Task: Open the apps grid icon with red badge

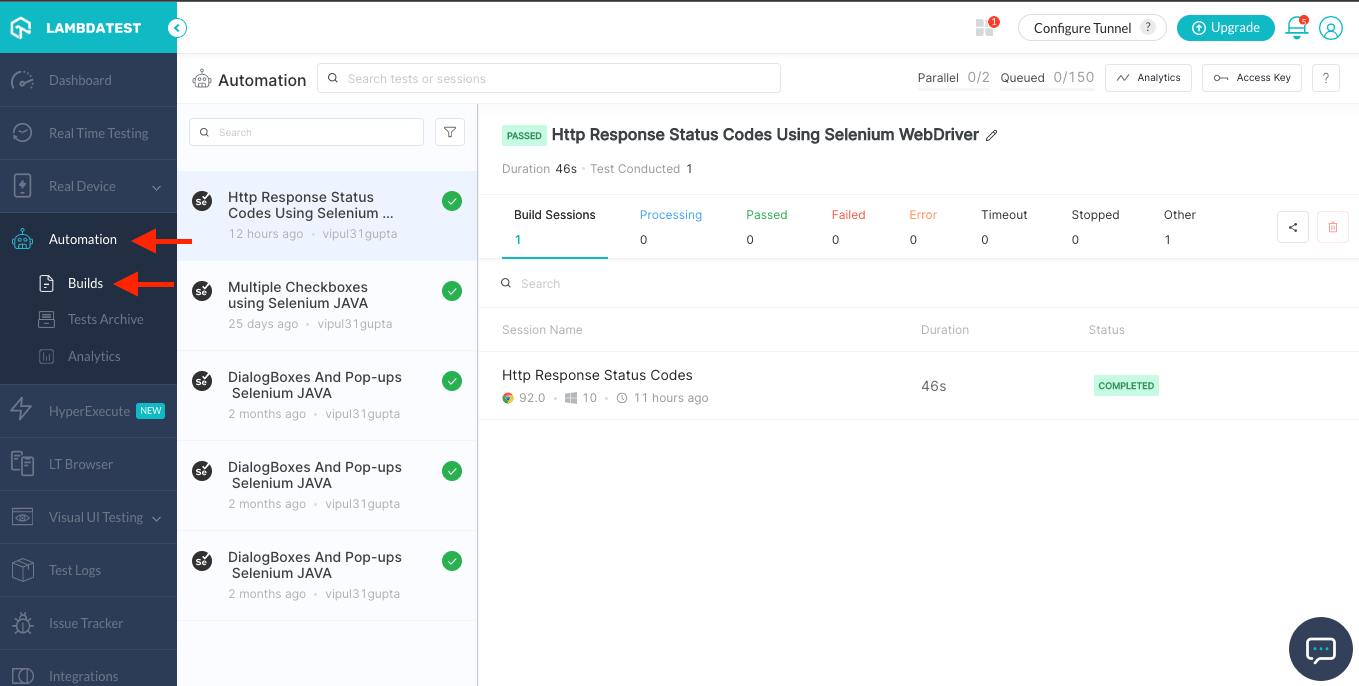Action: (985, 28)
